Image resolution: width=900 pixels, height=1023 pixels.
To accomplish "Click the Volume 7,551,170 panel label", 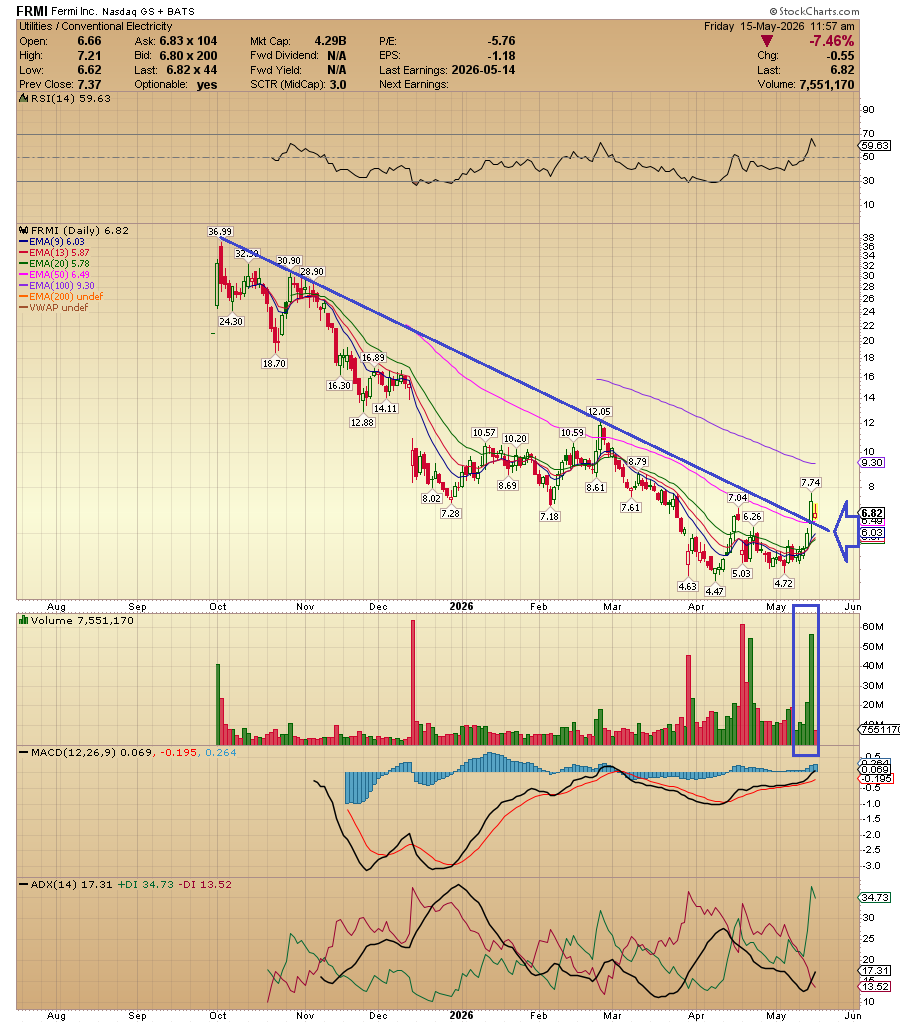I will pyautogui.click(x=76, y=620).
